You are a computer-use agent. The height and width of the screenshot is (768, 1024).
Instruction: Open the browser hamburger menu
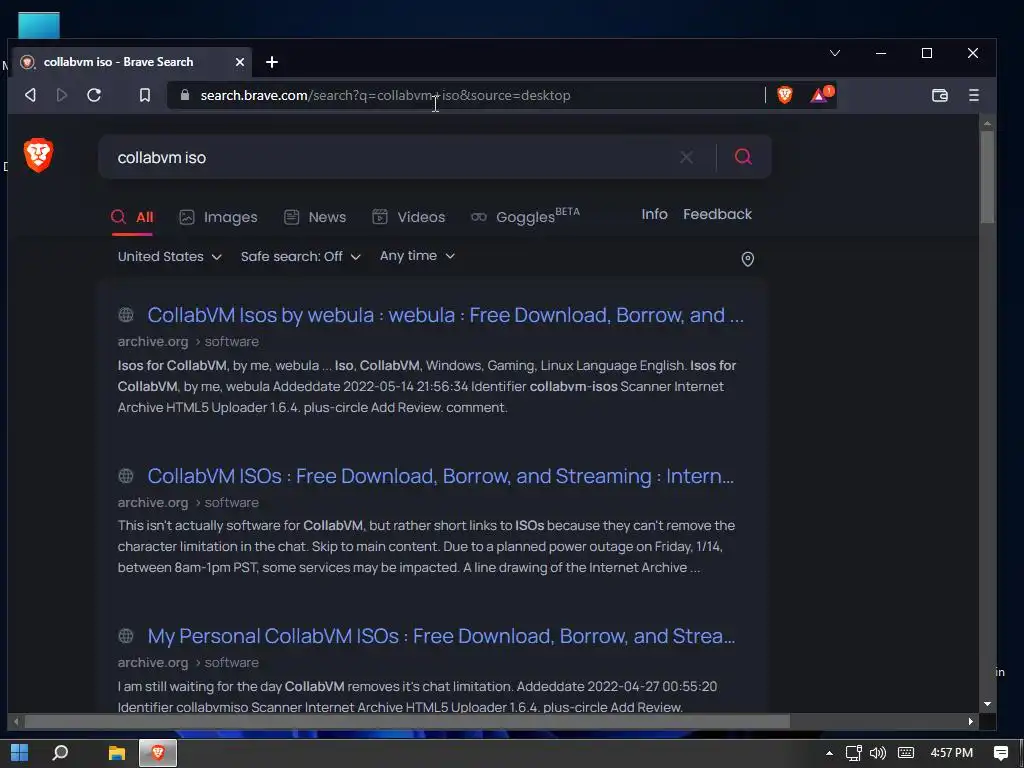click(x=974, y=95)
